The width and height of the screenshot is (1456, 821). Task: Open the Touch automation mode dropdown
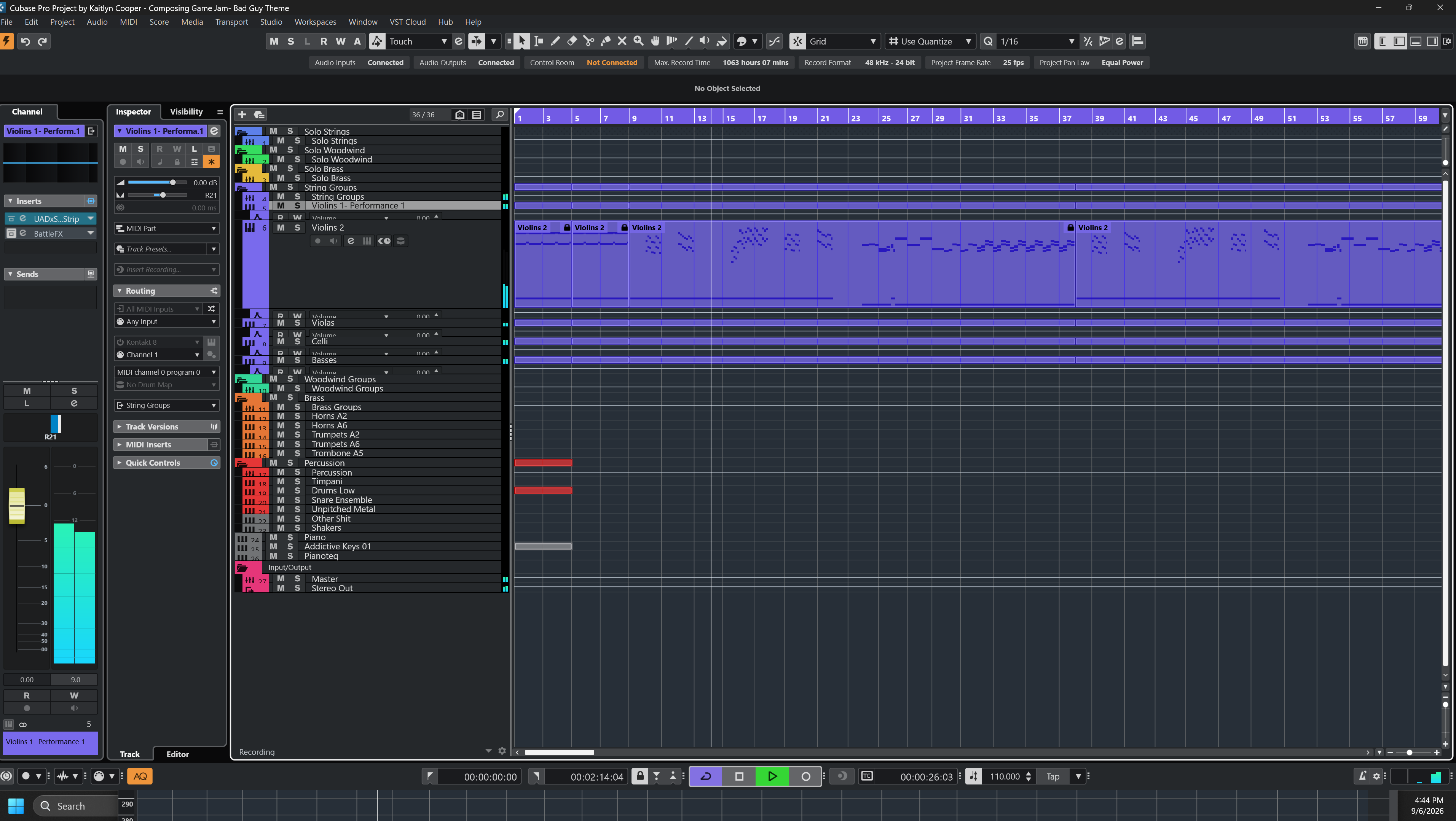tap(418, 41)
